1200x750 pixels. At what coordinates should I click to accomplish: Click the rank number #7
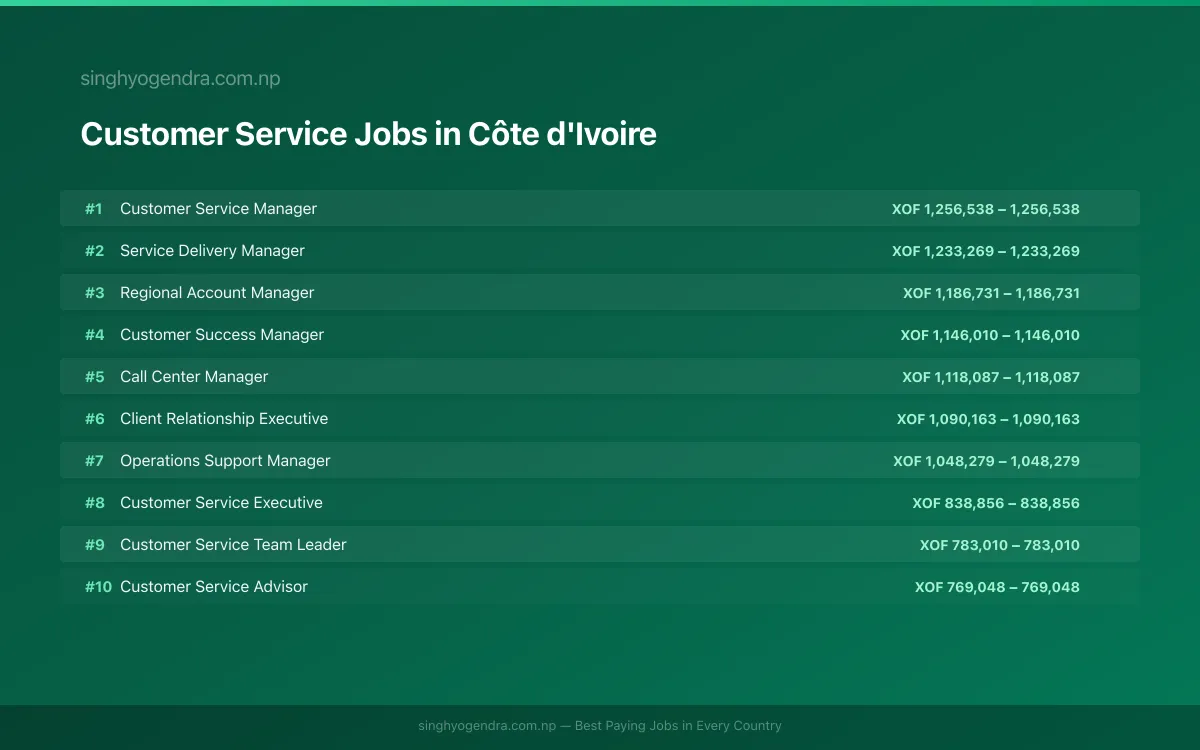(x=94, y=461)
